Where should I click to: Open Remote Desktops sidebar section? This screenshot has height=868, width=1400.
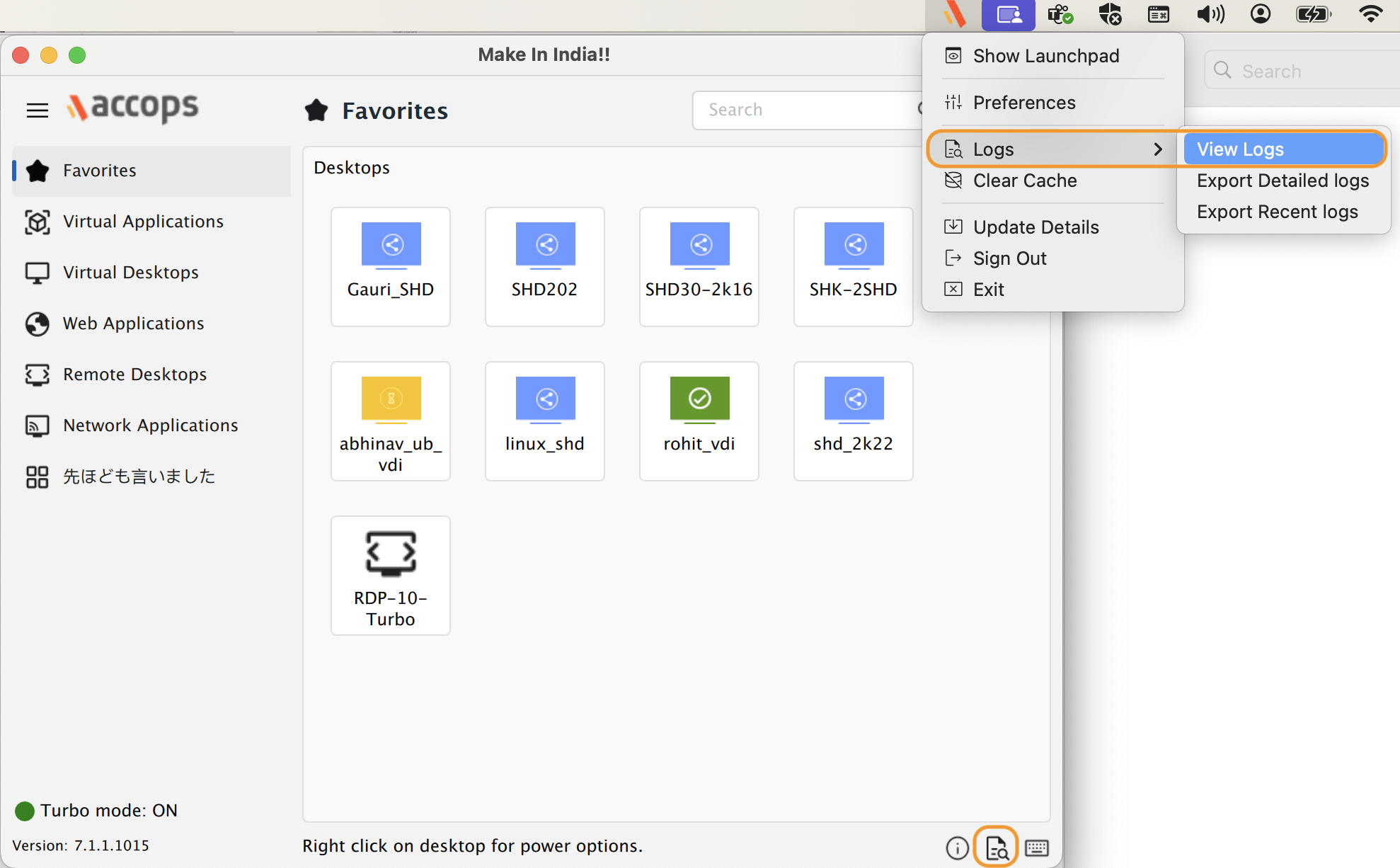[134, 375]
